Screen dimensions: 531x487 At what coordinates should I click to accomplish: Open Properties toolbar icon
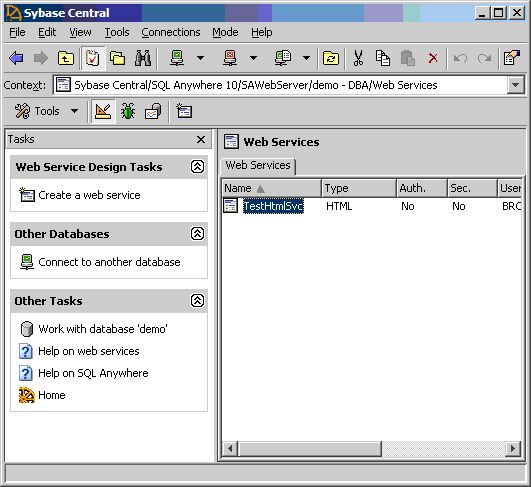512,58
